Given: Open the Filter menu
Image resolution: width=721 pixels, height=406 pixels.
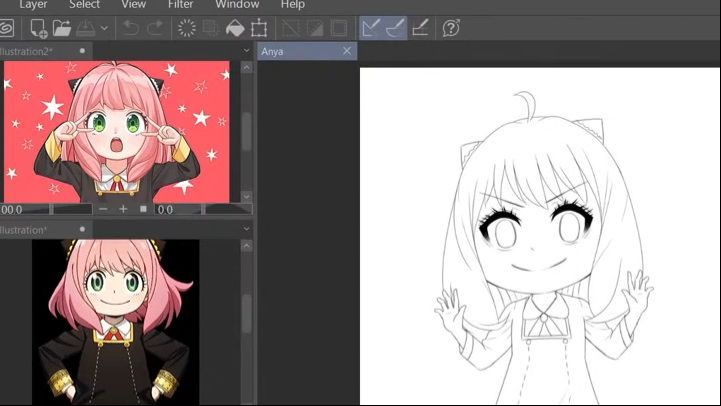Looking at the screenshot, I should coord(180,5).
